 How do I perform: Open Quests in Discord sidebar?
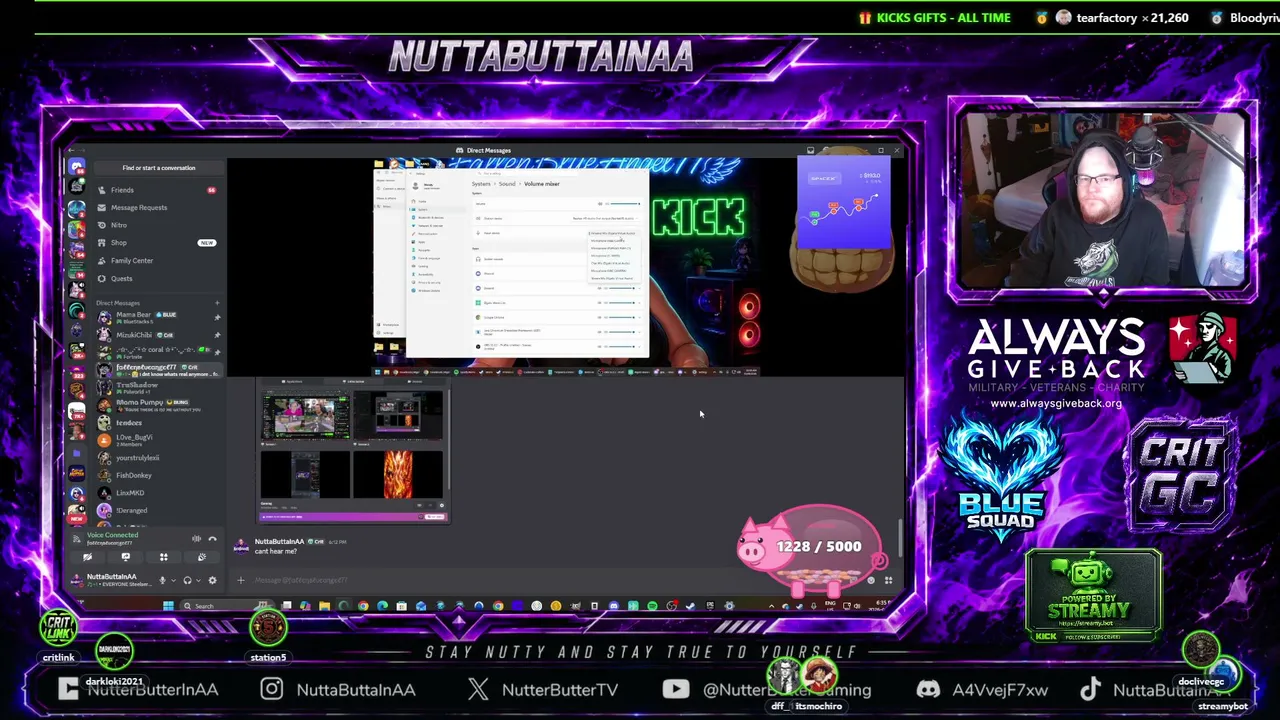point(158,279)
